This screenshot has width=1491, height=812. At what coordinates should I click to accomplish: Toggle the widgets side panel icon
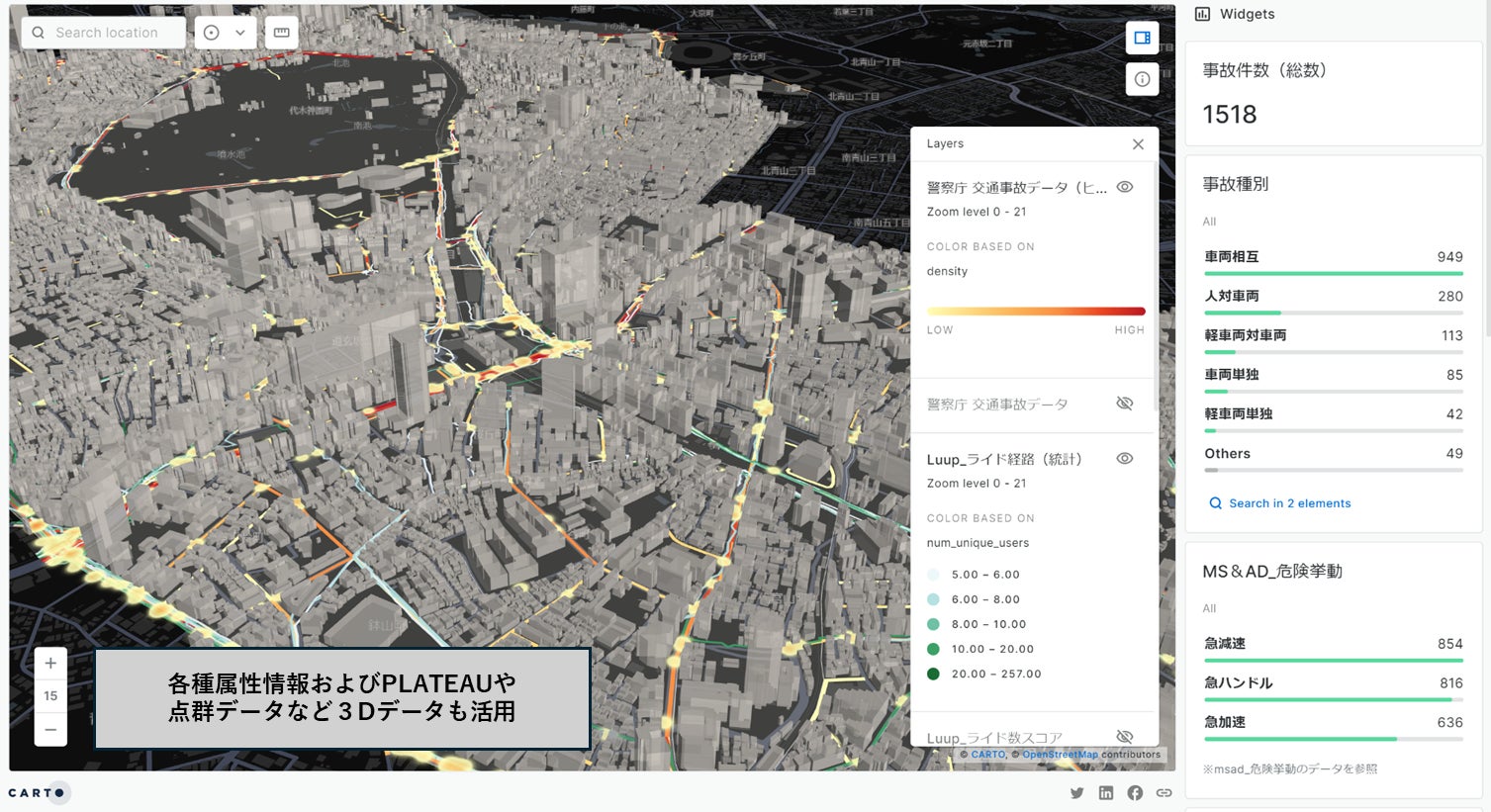[1142, 38]
